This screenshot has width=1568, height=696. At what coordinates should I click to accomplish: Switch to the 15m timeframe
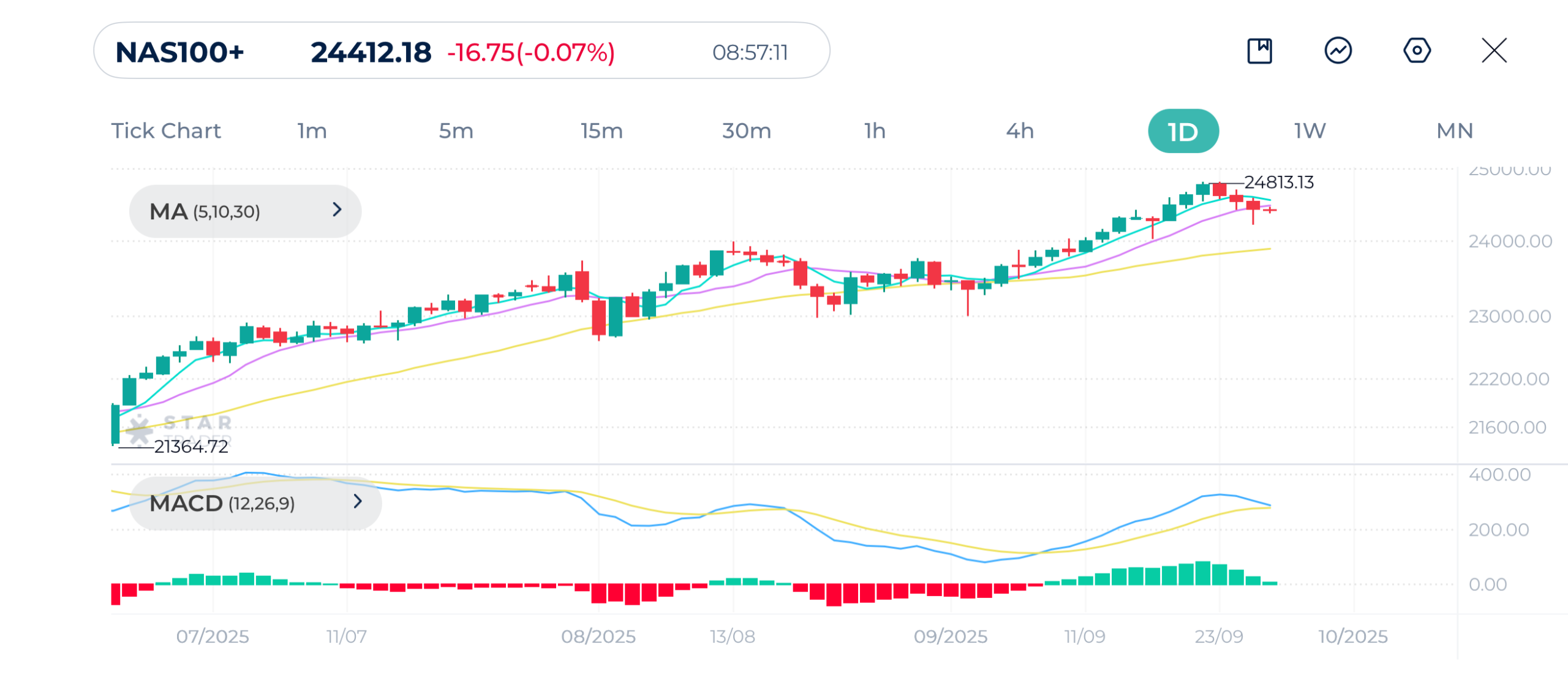coord(601,131)
